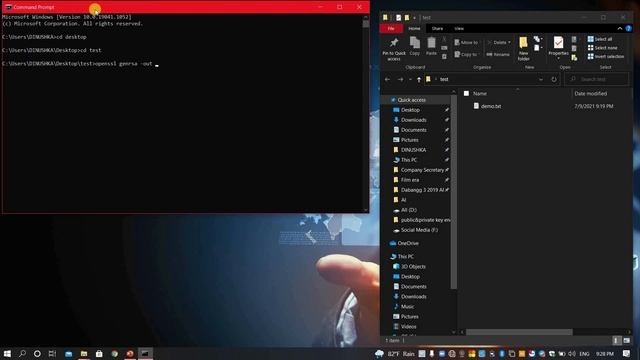Open recent locations dropdown beside forward arrow
This screenshot has height=360, width=640.
pos(410,80)
